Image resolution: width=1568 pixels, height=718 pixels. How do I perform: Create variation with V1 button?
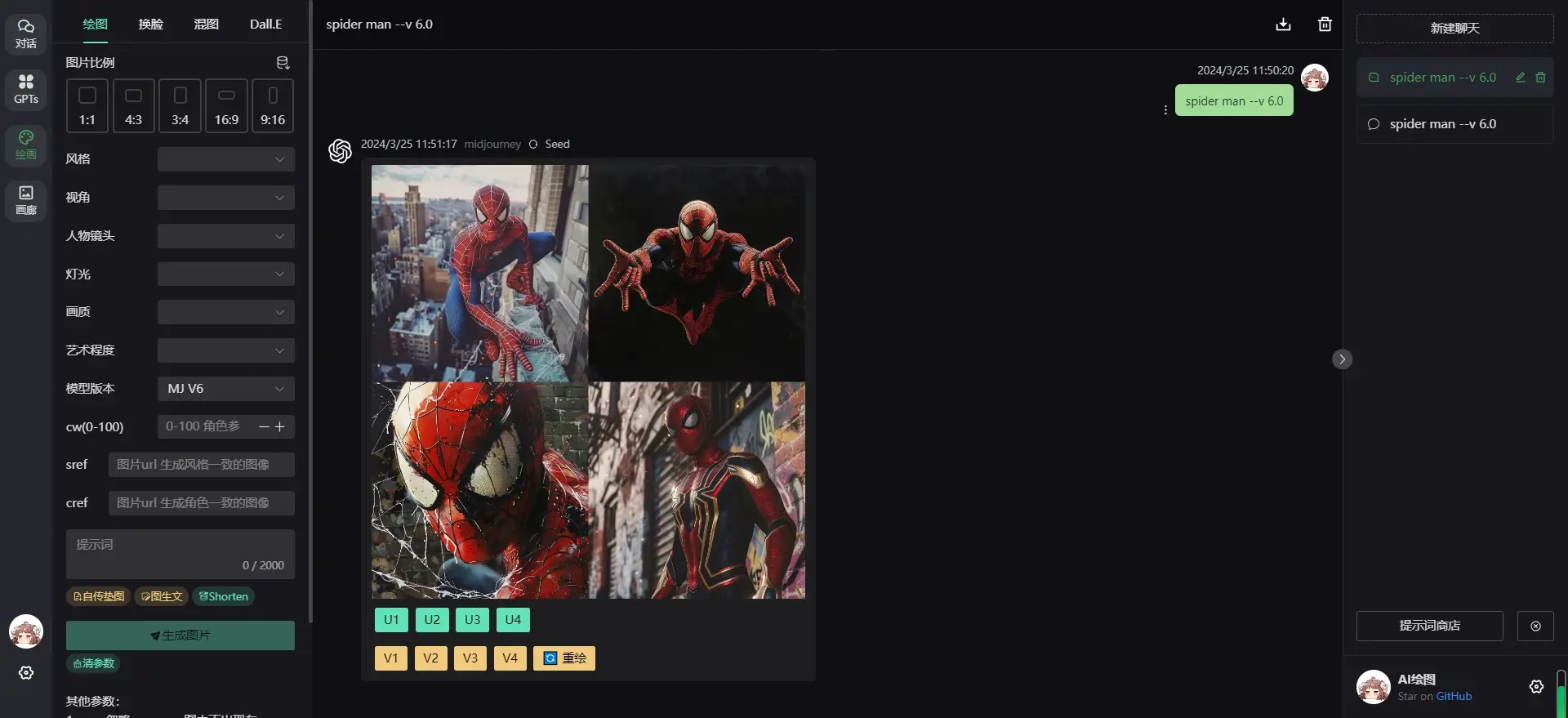[x=391, y=658]
